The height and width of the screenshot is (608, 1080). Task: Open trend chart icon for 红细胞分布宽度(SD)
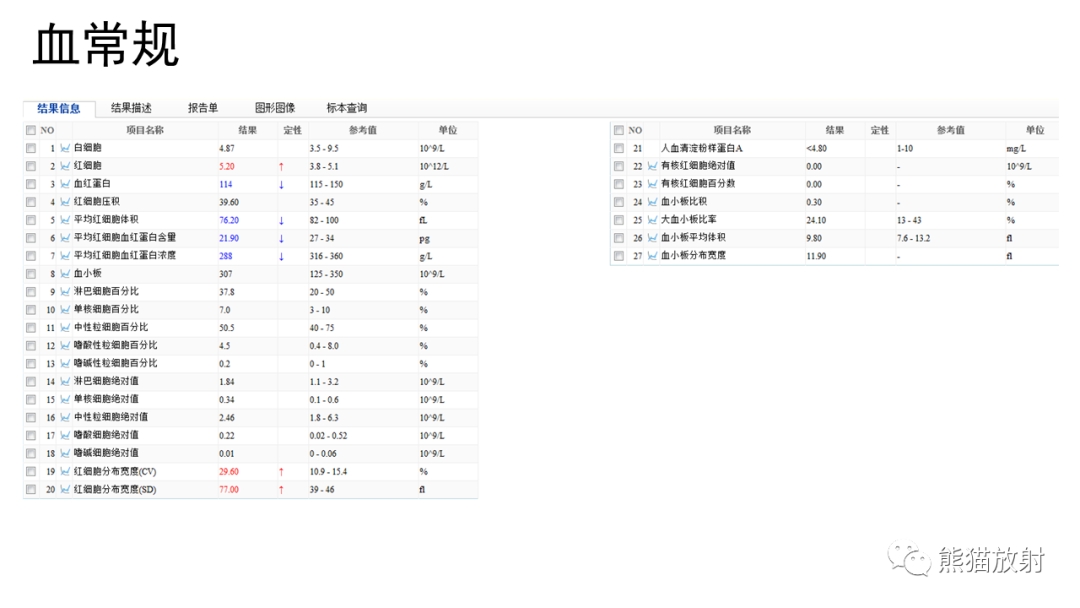click(65, 489)
